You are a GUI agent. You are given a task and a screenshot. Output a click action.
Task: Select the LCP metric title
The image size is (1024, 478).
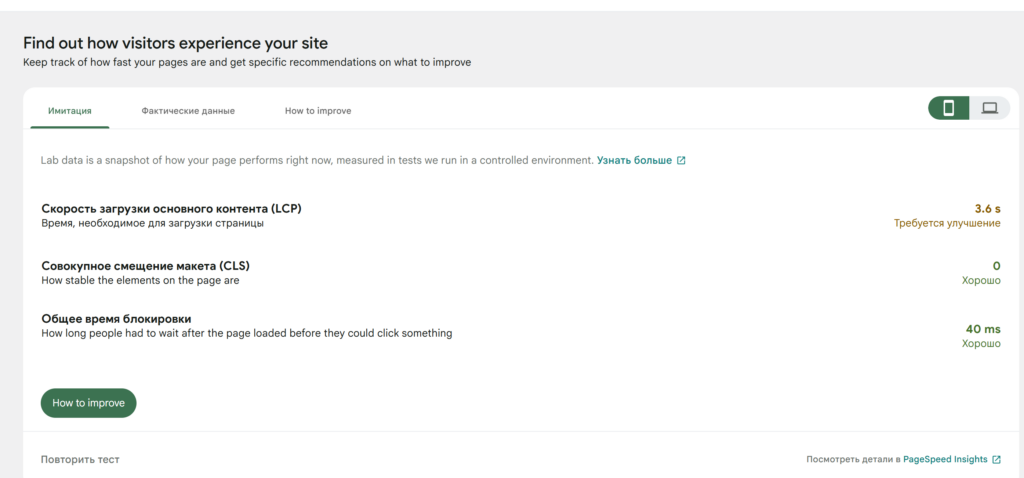coord(172,209)
